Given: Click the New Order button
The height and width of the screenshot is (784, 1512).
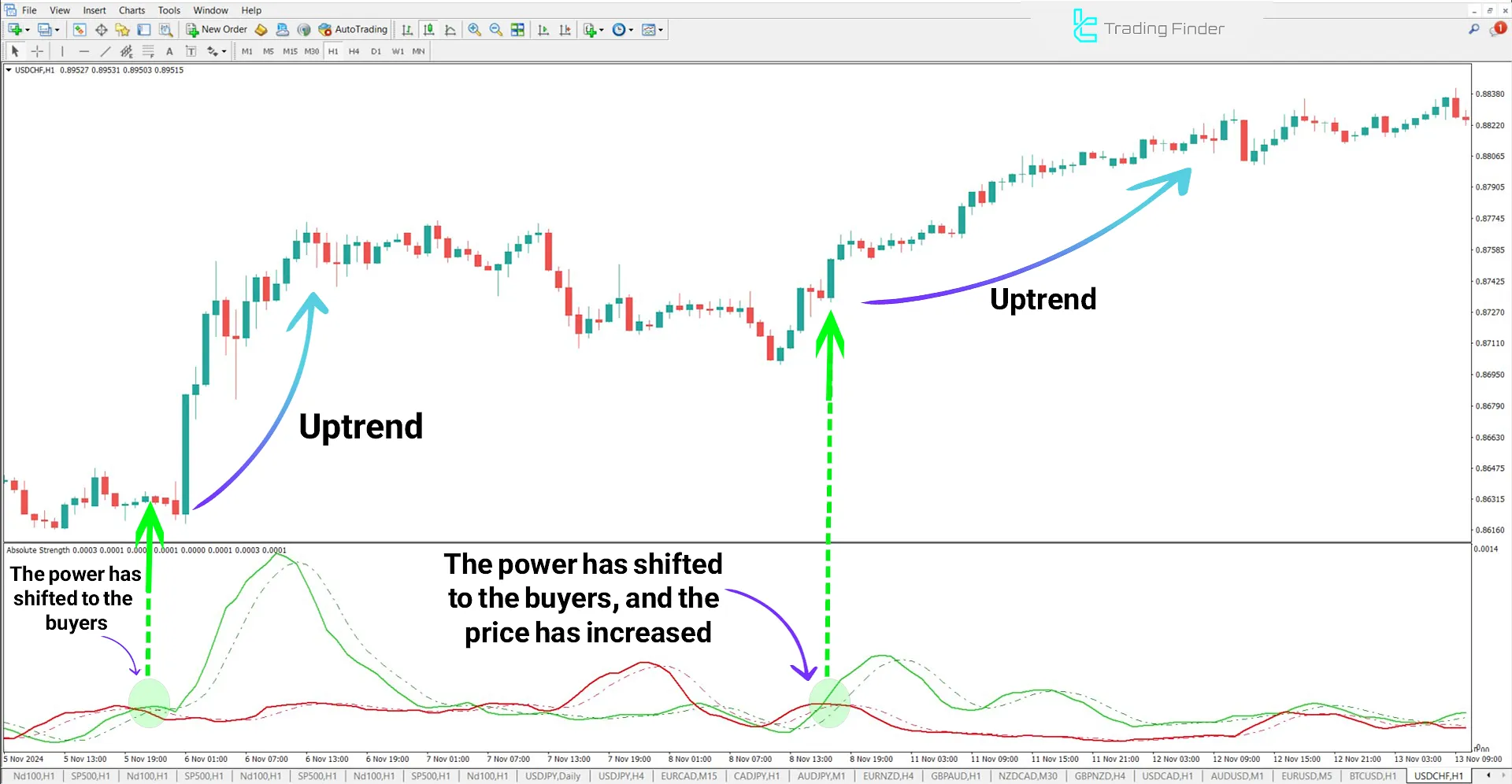Looking at the screenshot, I should (x=217, y=30).
